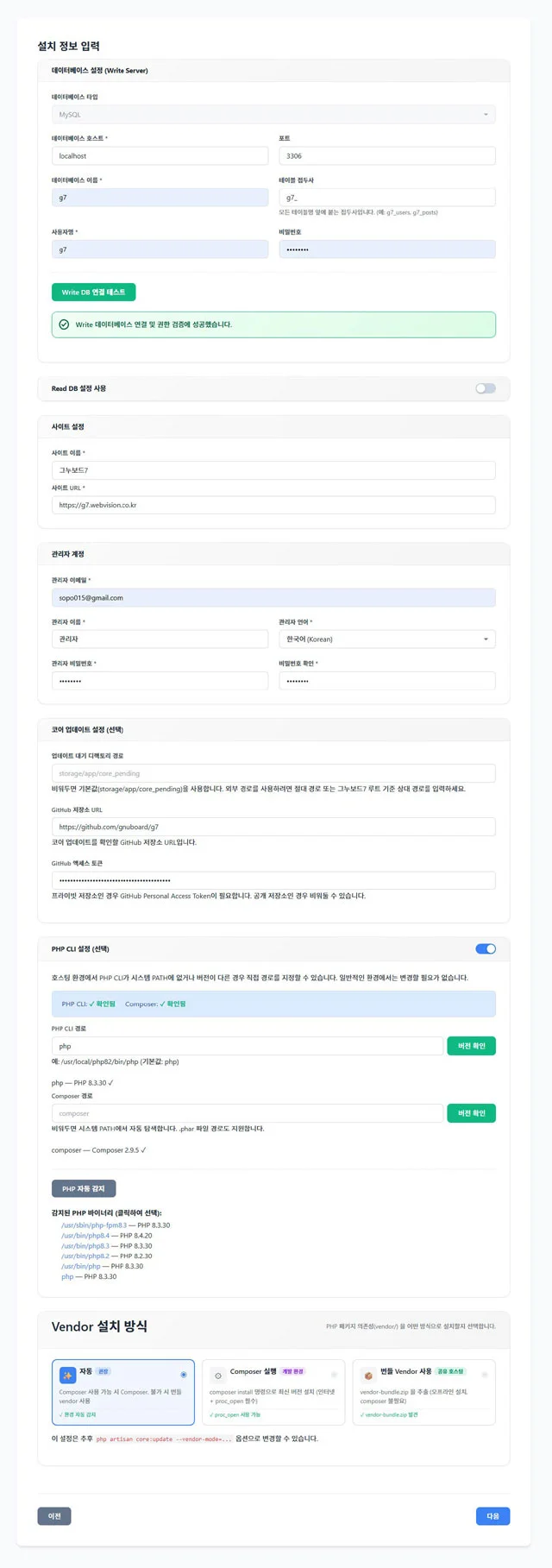Viewport: 552px width, 1568px height.
Task: Click the 'Composer: ✓ 확인됨' status text
Action: 155,1004
